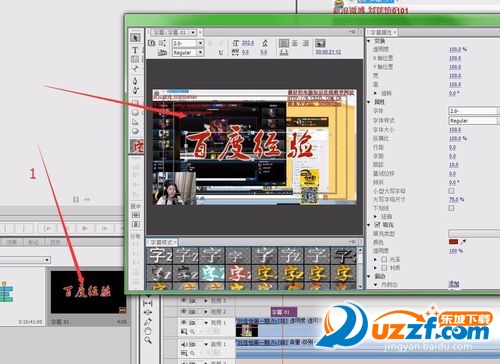Select the Add Anchor Point pen tool
This screenshot has width=500, height=364.
[135, 90]
